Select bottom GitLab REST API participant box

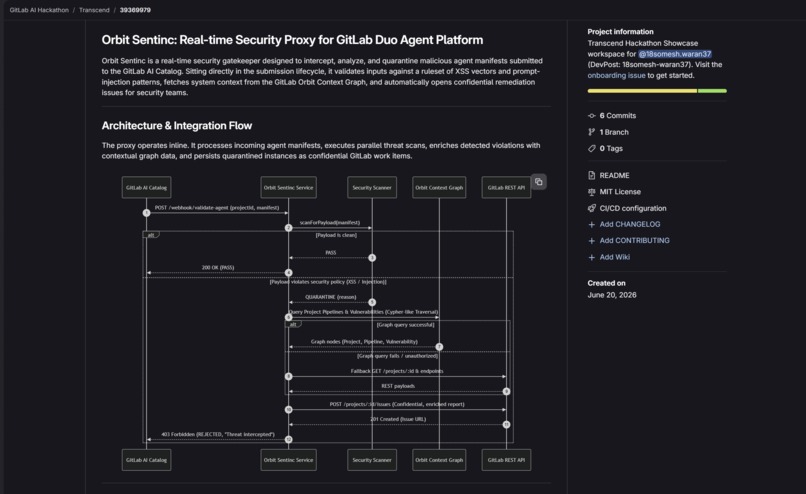coord(506,460)
